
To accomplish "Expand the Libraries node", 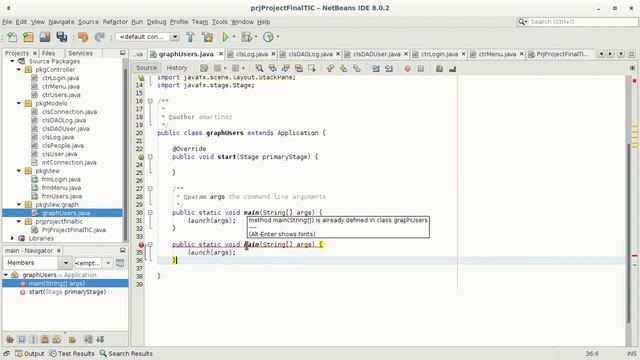I will click(12, 238).
